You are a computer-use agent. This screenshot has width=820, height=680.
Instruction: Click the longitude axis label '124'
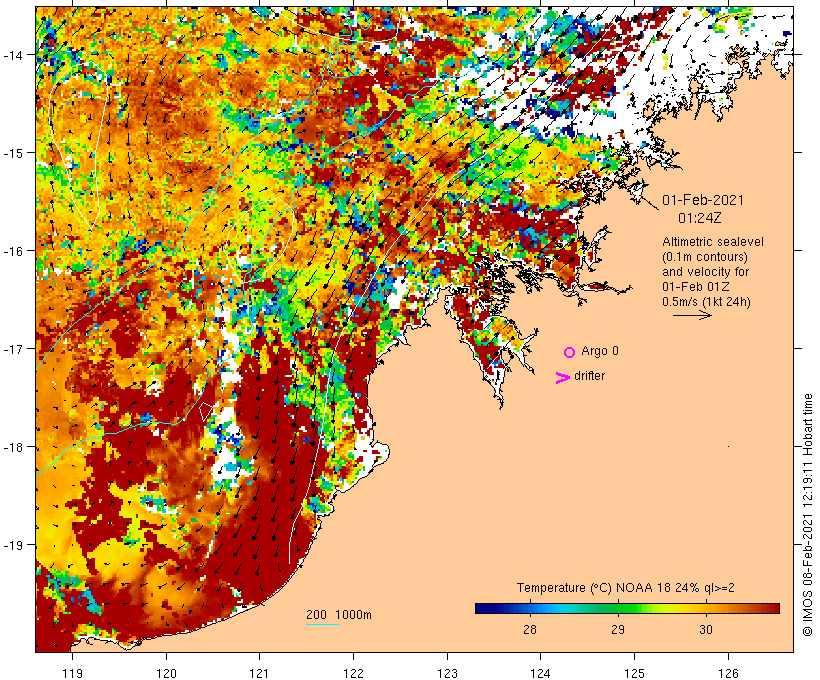click(x=541, y=673)
